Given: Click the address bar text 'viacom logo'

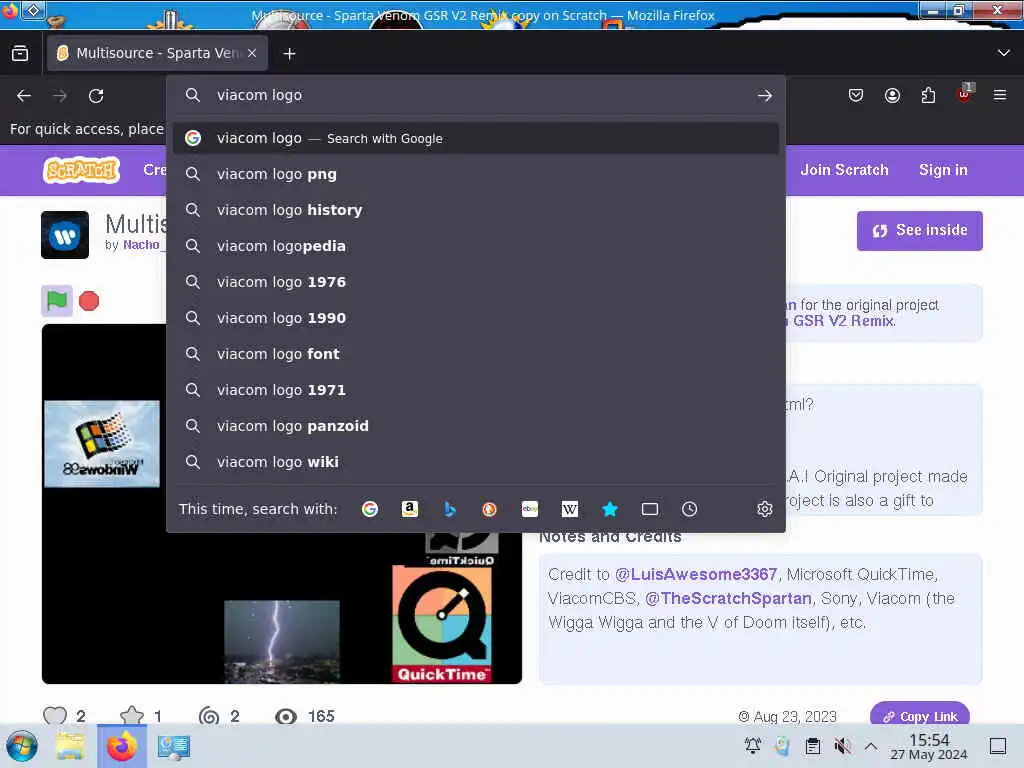Looking at the screenshot, I should point(259,95).
